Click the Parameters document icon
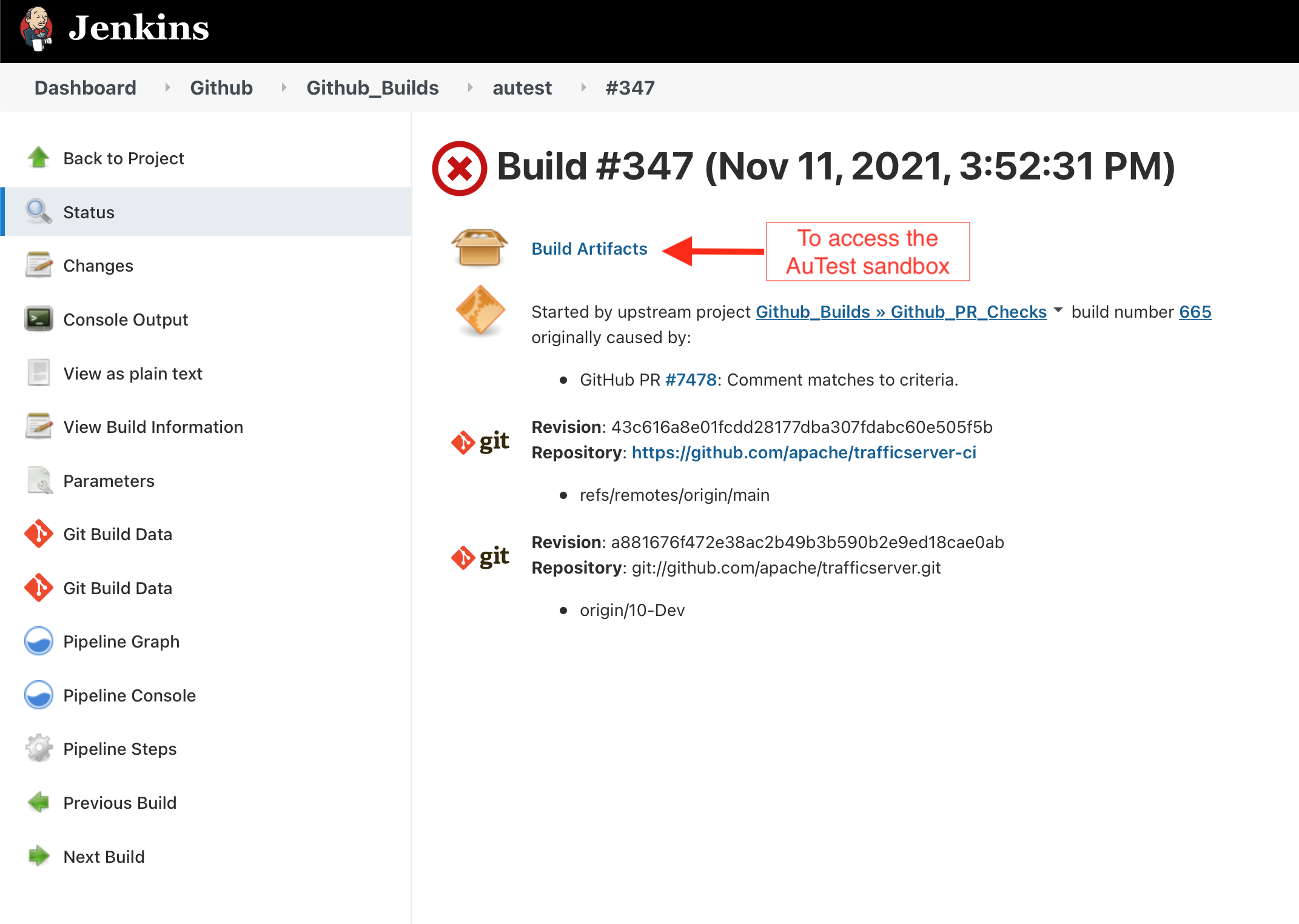This screenshot has height=924, width=1299. click(x=40, y=480)
